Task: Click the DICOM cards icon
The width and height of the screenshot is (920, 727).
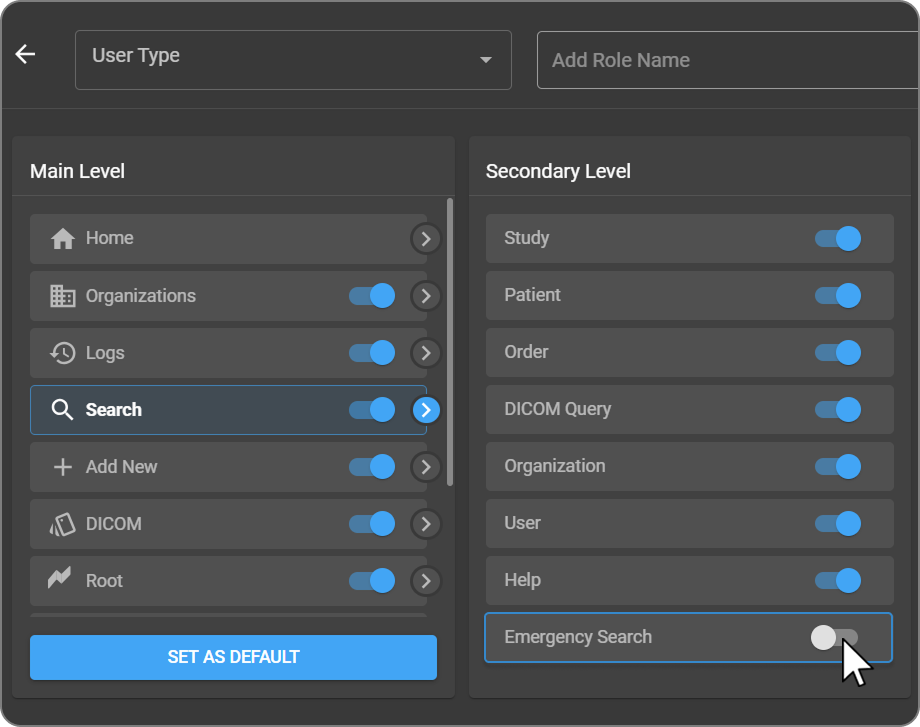Action: [x=62, y=524]
